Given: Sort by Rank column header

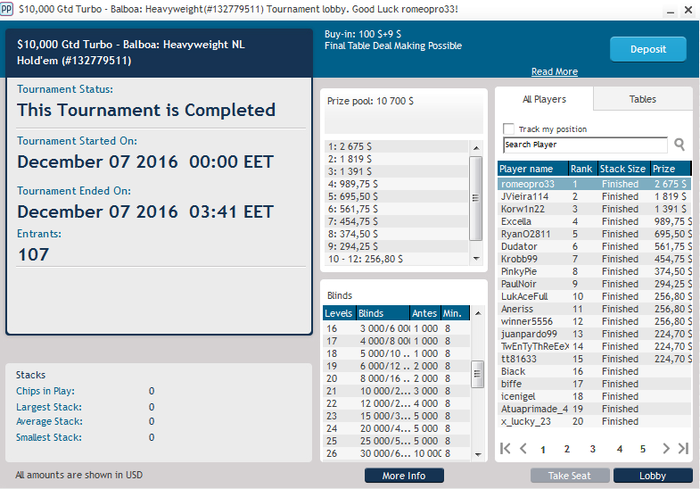Looking at the screenshot, I should 582,169.
